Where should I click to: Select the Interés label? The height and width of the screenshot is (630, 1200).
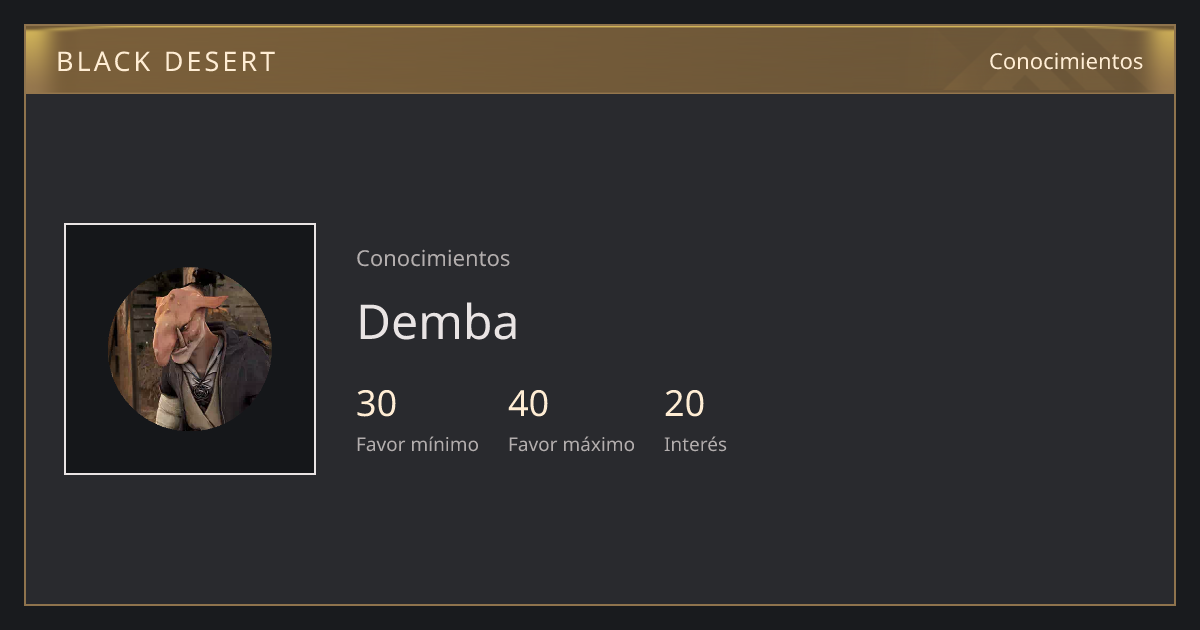point(695,444)
